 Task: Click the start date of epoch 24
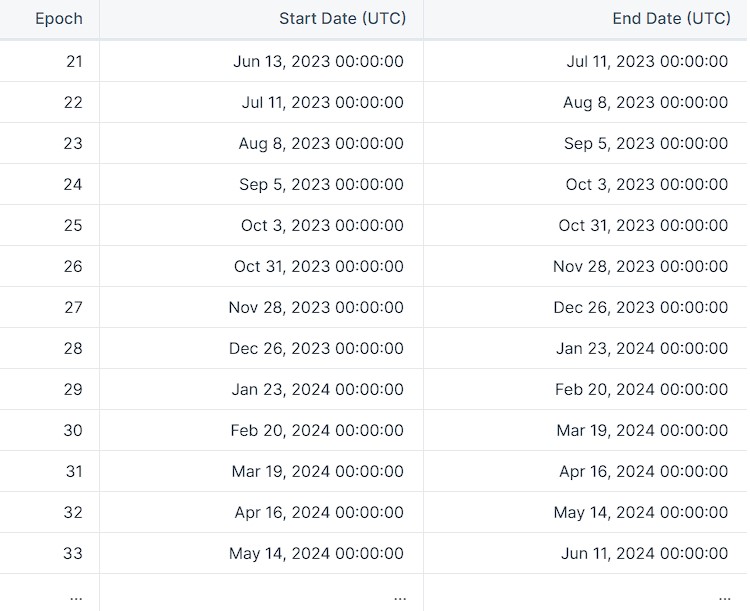pos(321,184)
